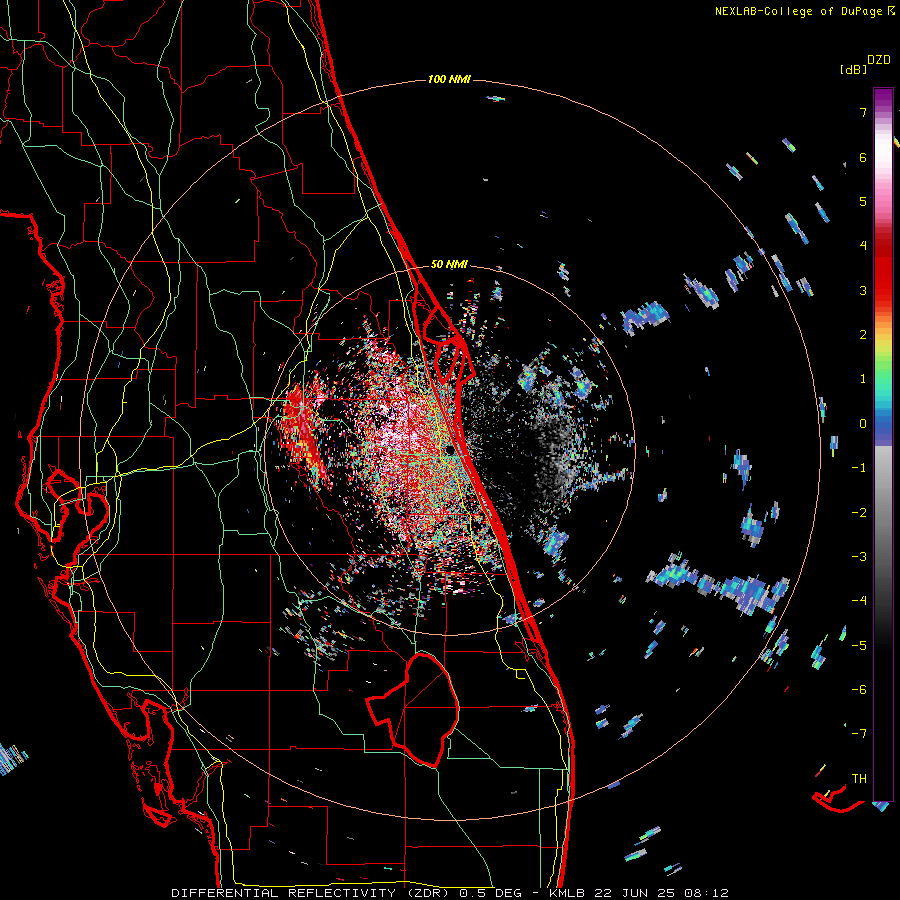The width and height of the screenshot is (900, 900).
Task: Click the TH threshold label on the color scale
Action: point(859,779)
